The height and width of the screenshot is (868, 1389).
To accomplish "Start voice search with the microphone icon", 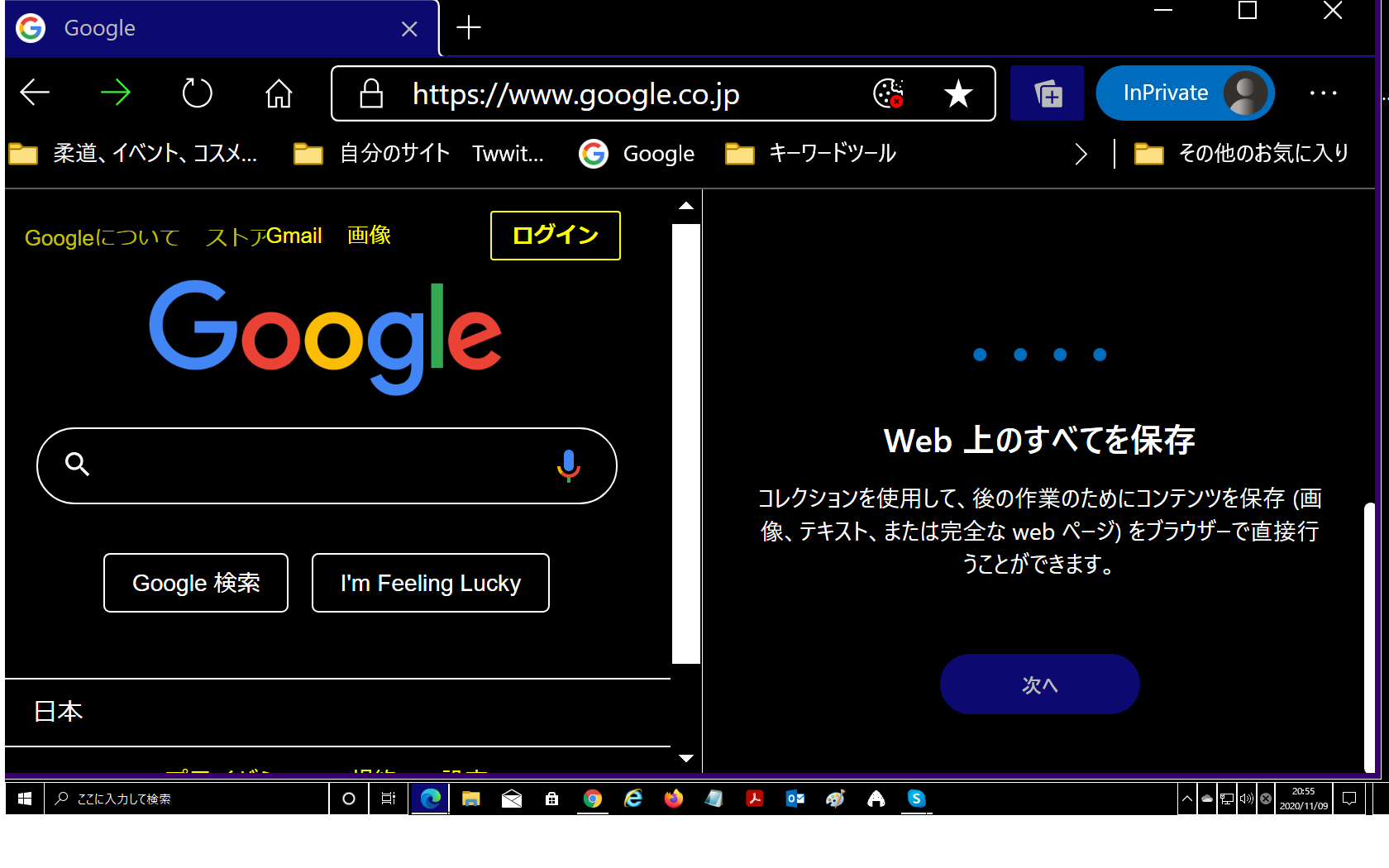I will 569,465.
